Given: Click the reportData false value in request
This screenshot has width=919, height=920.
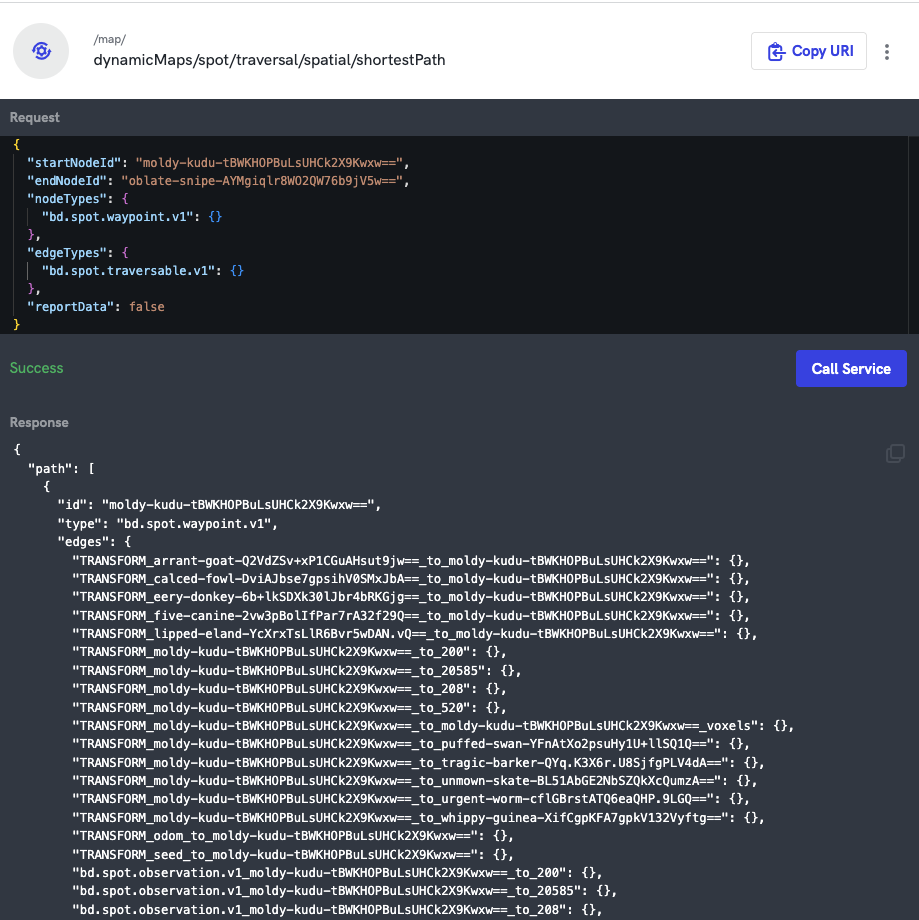Looking at the screenshot, I should [146, 306].
